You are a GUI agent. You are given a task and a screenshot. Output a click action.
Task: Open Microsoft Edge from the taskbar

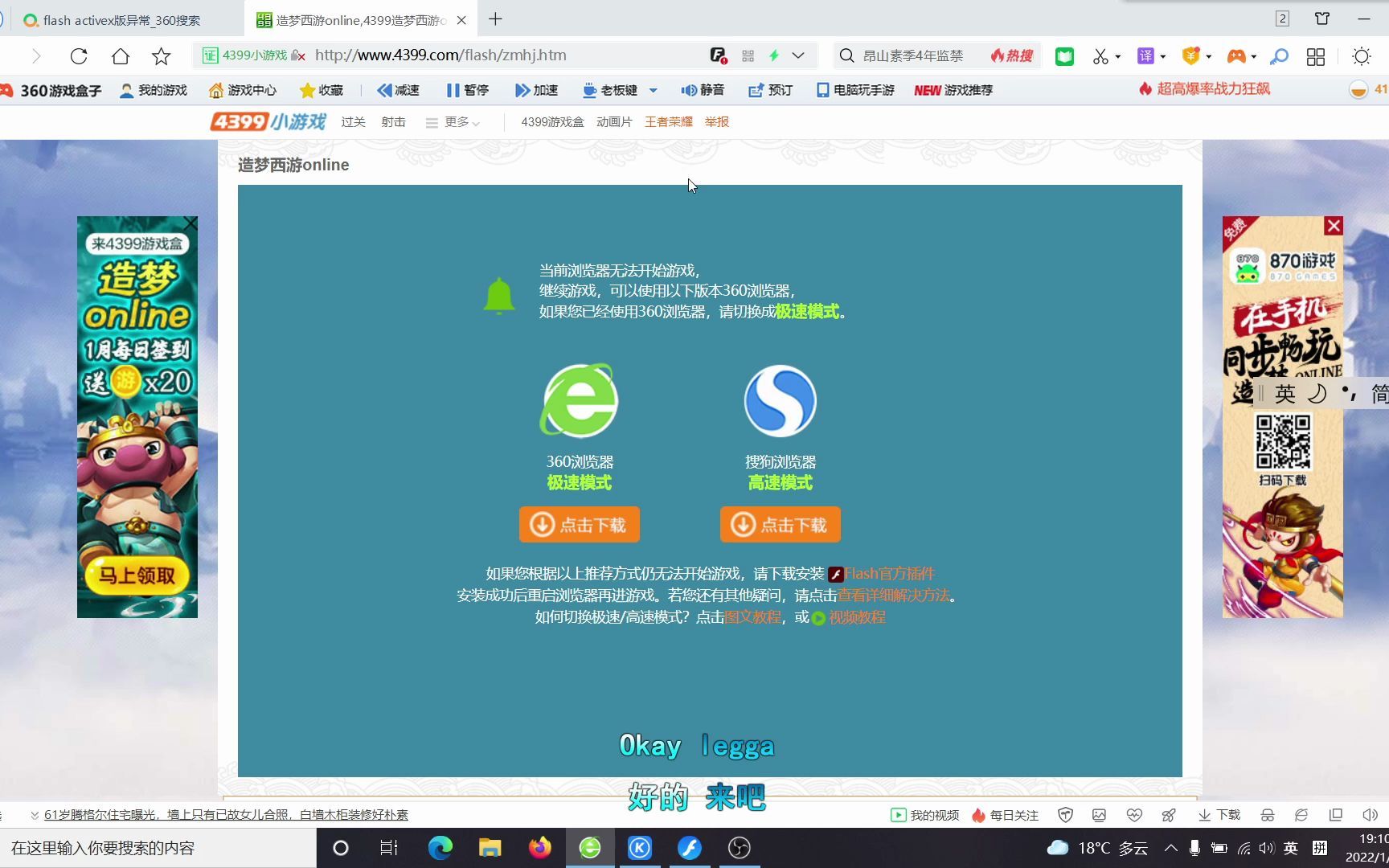pyautogui.click(x=440, y=848)
